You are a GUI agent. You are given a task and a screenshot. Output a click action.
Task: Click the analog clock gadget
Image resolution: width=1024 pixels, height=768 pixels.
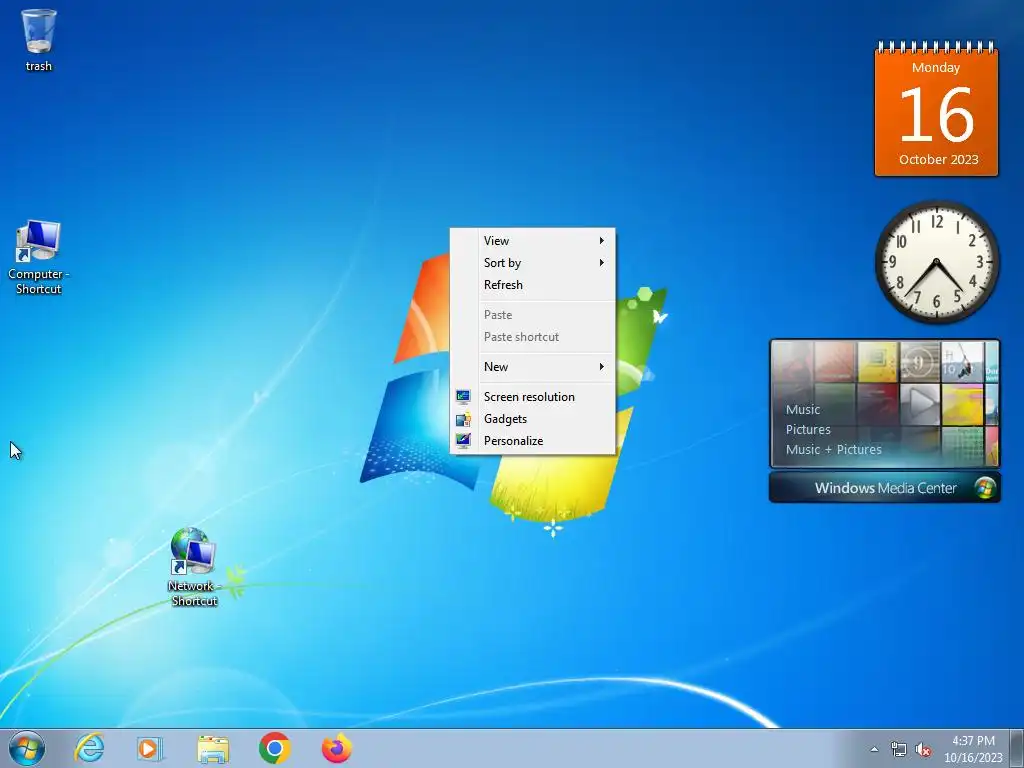(x=936, y=262)
